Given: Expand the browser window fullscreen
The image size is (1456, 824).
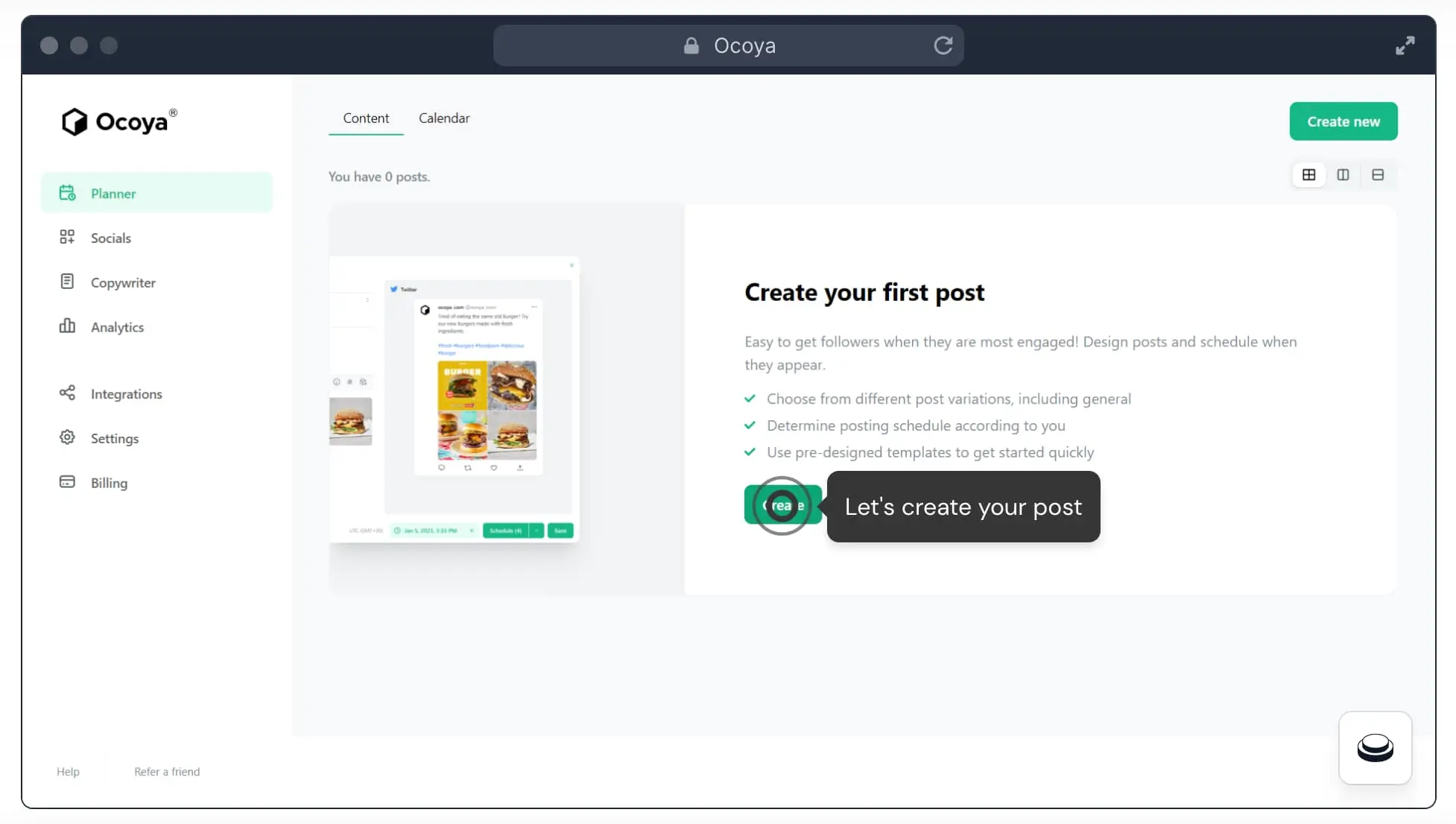Looking at the screenshot, I should (x=1406, y=45).
